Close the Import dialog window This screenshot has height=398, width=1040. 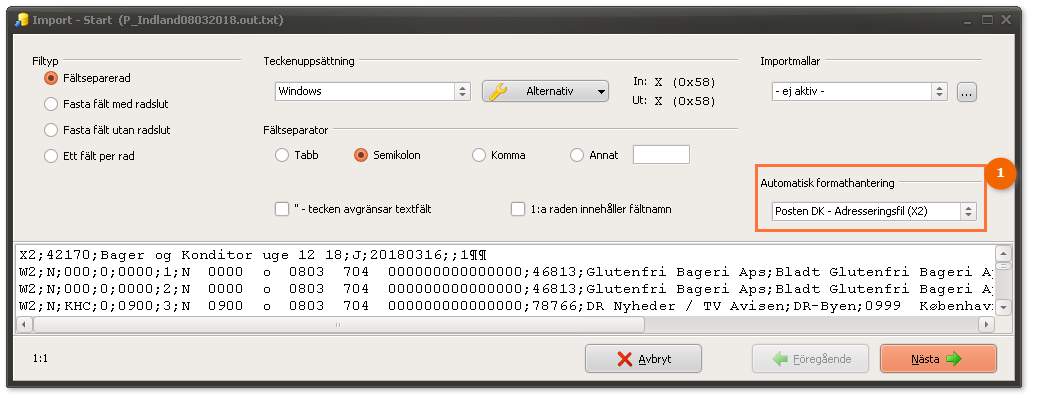click(1006, 20)
